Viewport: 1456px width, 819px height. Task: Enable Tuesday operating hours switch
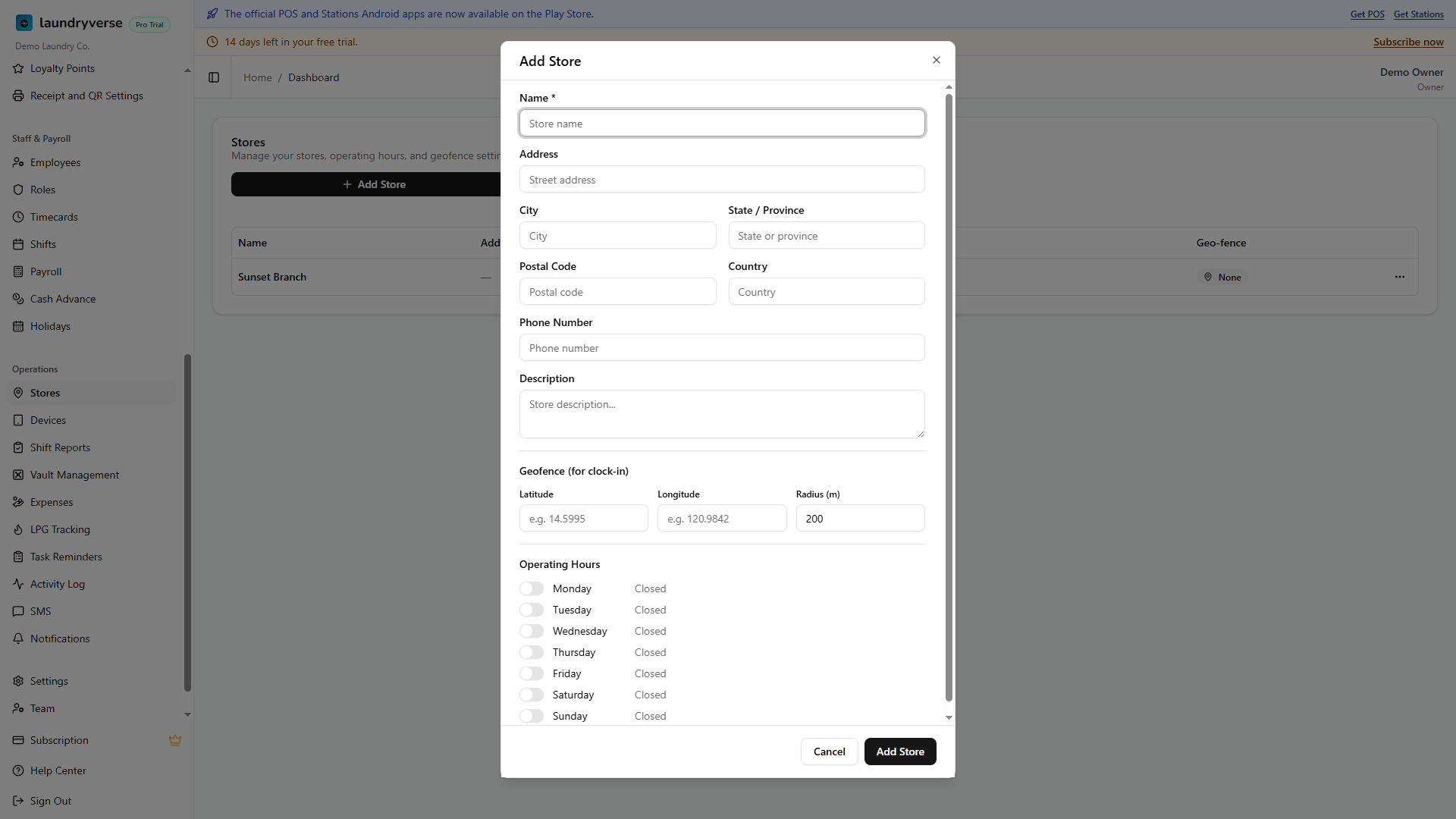point(532,610)
